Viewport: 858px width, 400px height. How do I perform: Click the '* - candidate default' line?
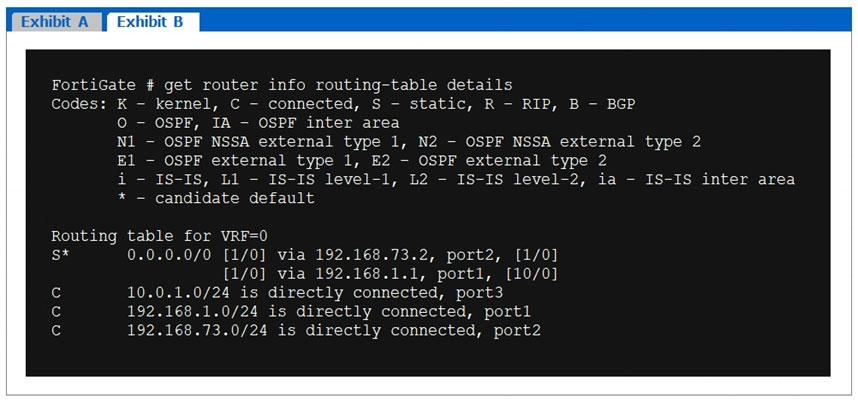(215, 198)
